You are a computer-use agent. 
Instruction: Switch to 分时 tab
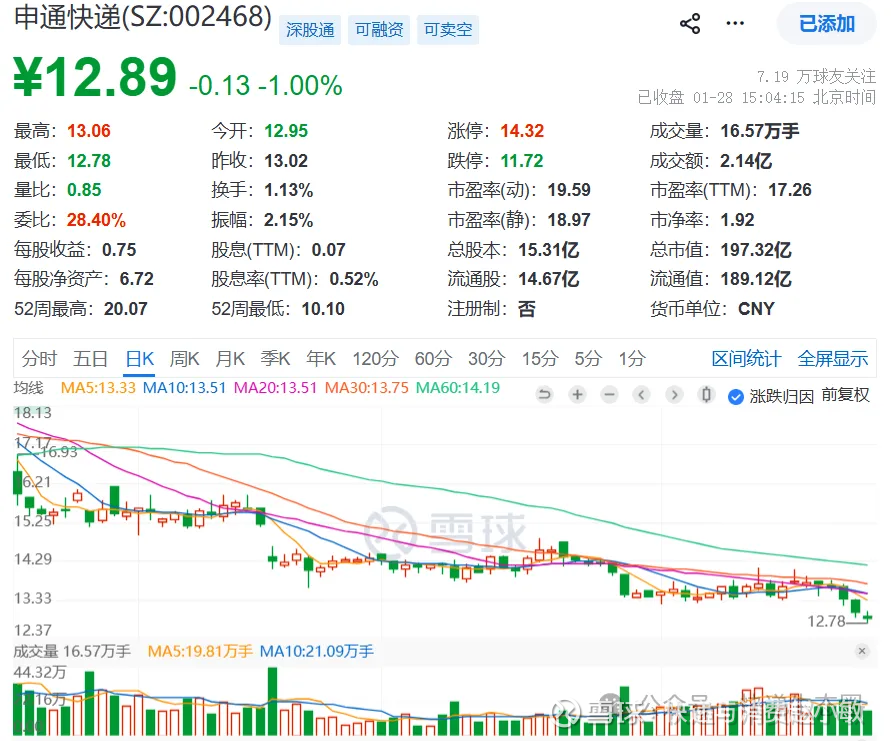click(x=39, y=359)
